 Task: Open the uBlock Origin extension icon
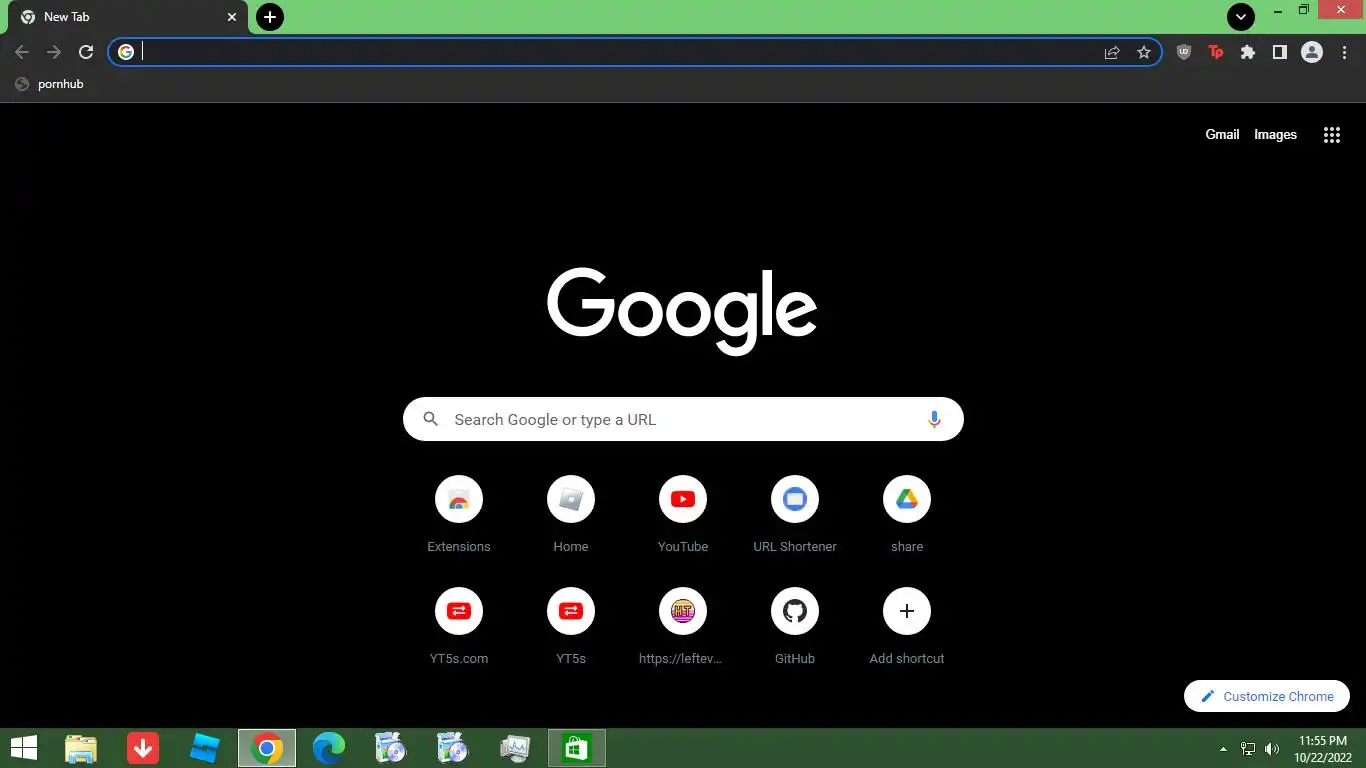point(1184,52)
